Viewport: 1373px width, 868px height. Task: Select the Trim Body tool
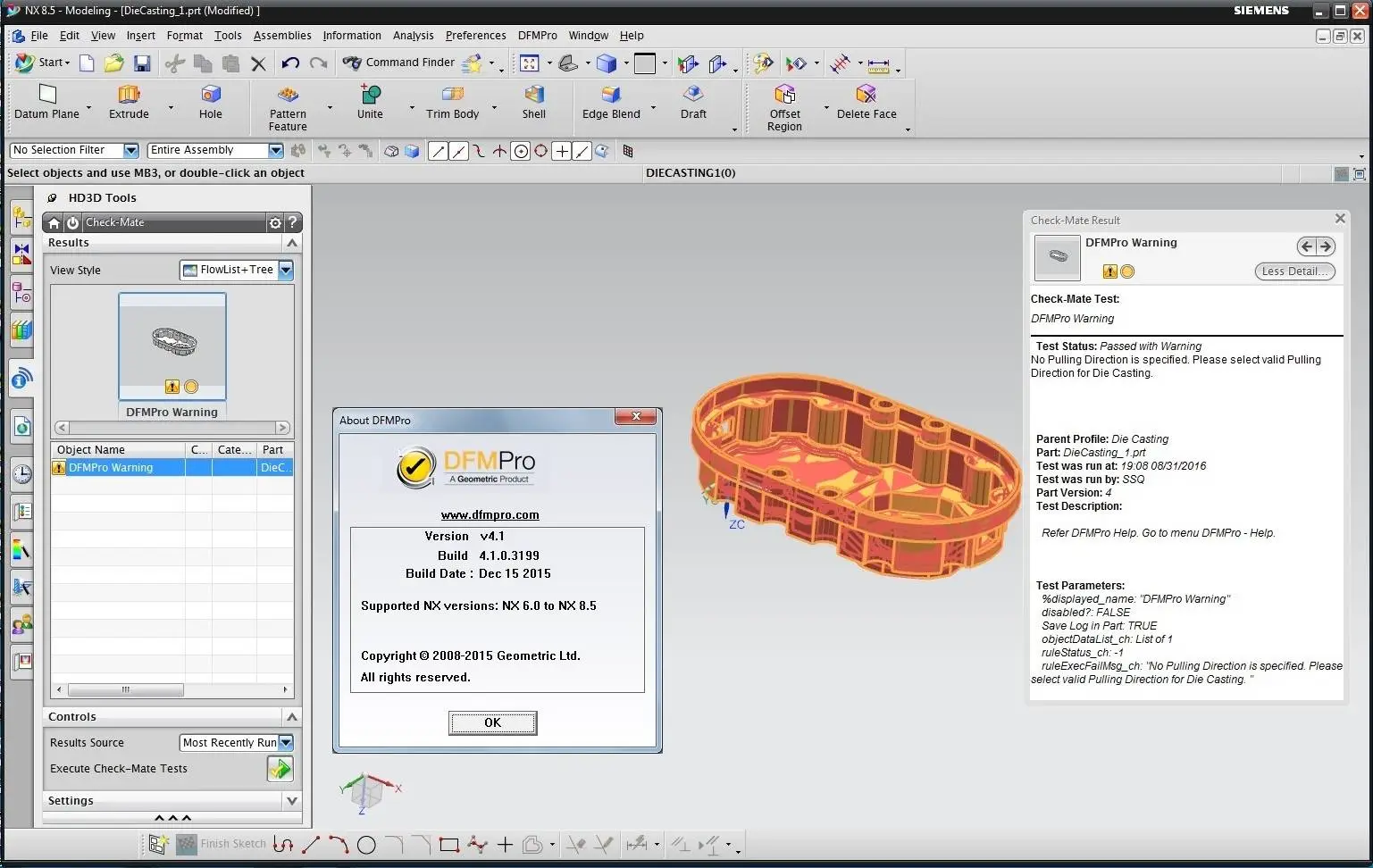(x=452, y=102)
